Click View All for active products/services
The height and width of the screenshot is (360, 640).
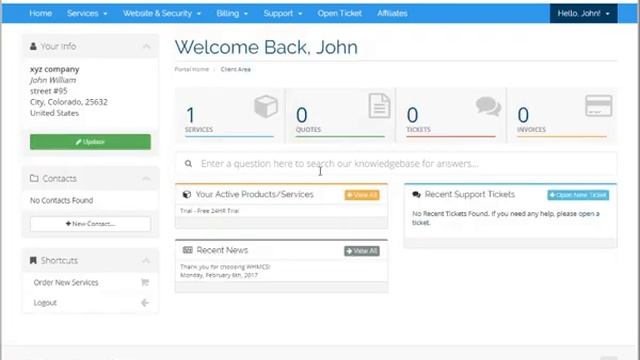tap(362, 195)
